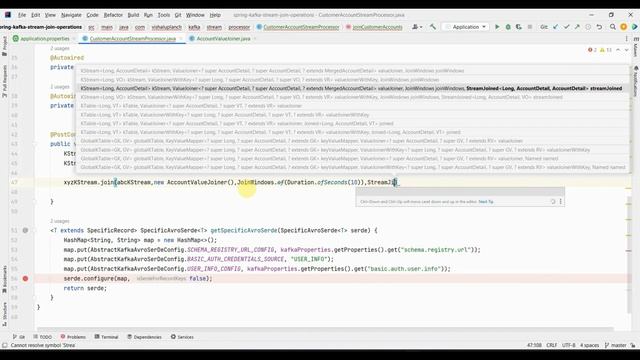The image size is (640, 360).
Task: Change file encoding UTF-8 in status bar
Action: pyautogui.click(x=569, y=345)
